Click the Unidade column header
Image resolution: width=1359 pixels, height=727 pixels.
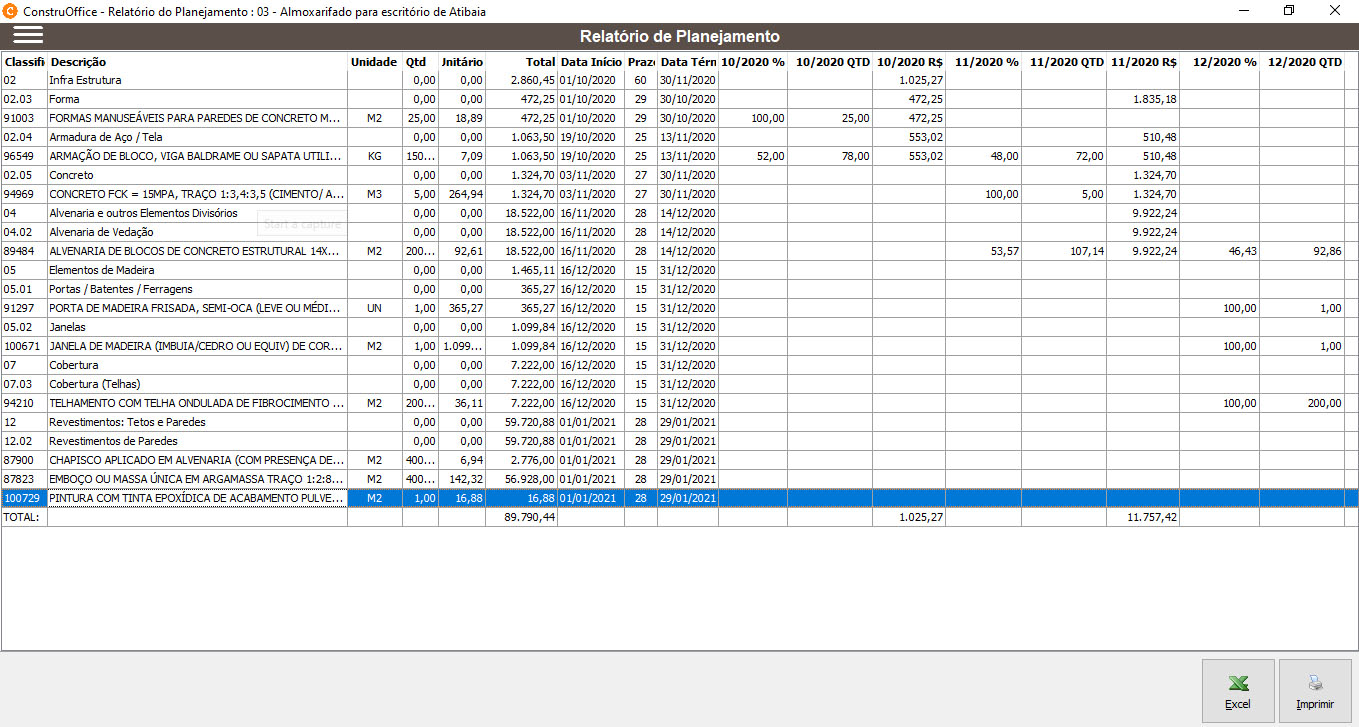click(374, 62)
